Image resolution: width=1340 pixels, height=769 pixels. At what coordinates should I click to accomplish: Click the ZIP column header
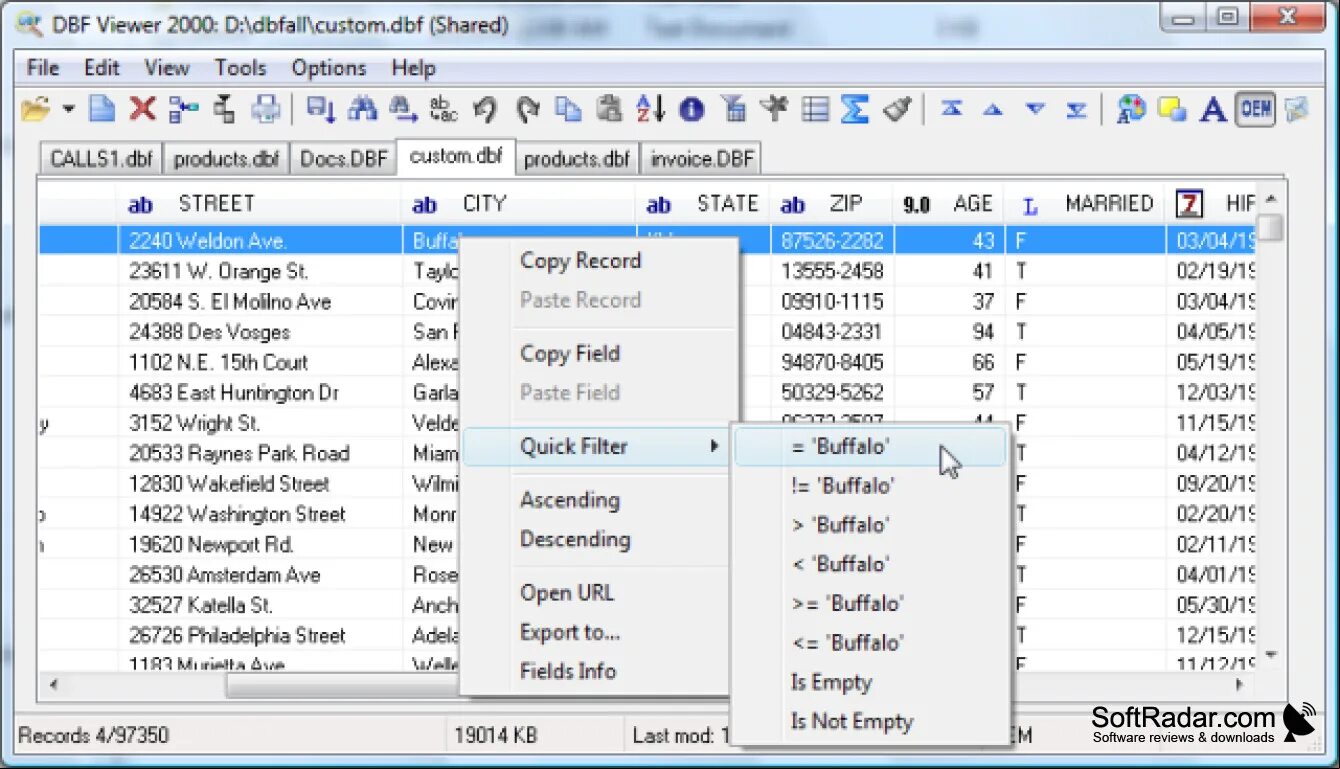[x=832, y=204]
